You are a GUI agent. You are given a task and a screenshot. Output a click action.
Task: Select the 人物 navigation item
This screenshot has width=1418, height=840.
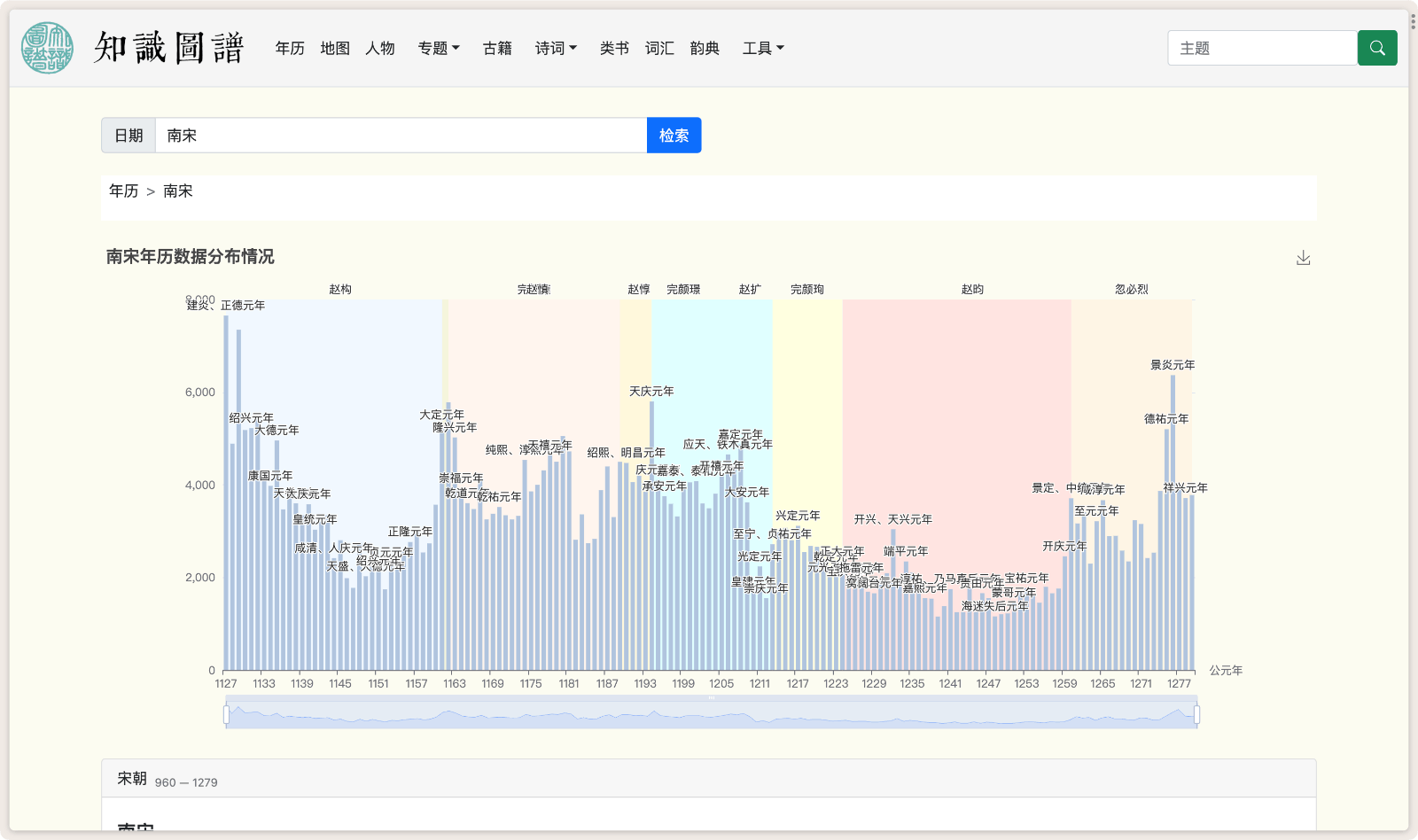point(380,48)
